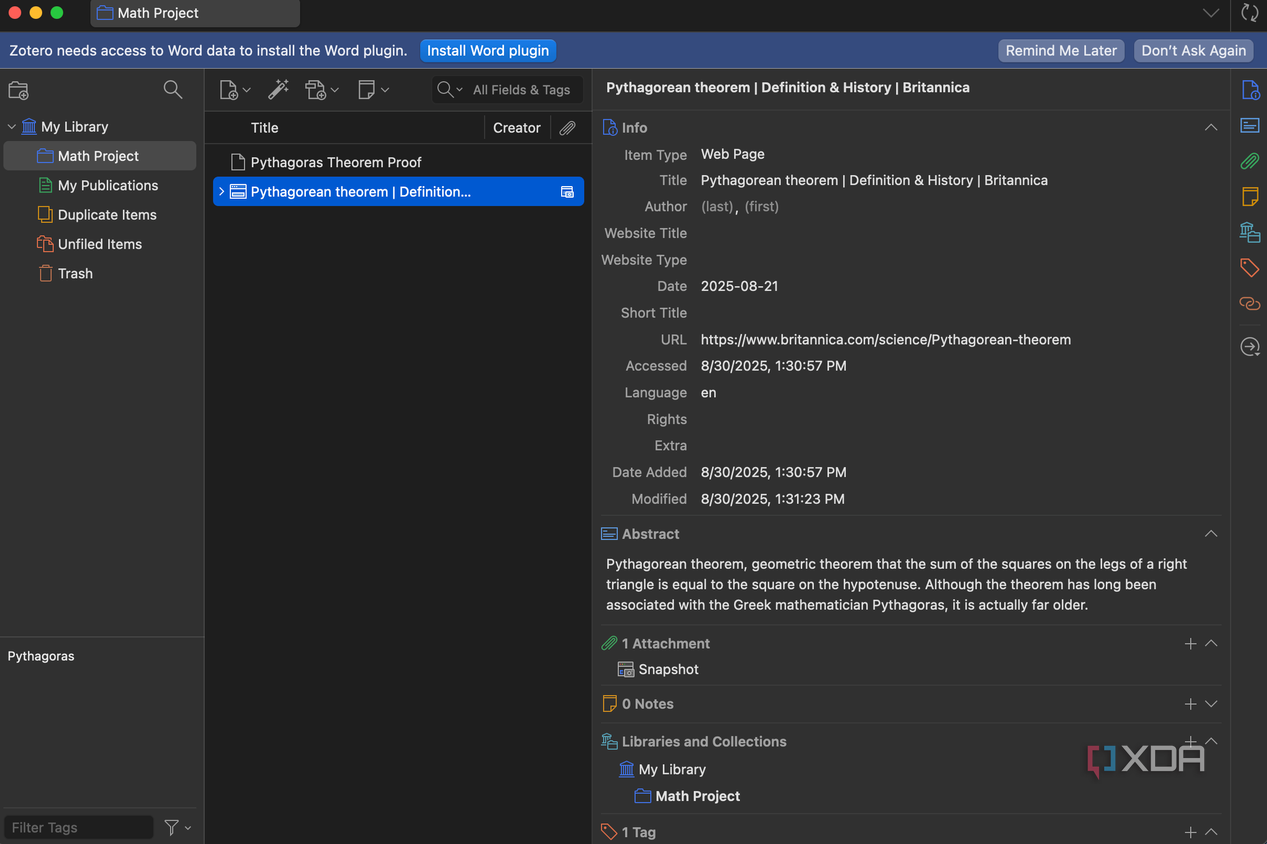Click the All Fields & Tags search box
This screenshot has width=1267, height=844.
pos(521,90)
